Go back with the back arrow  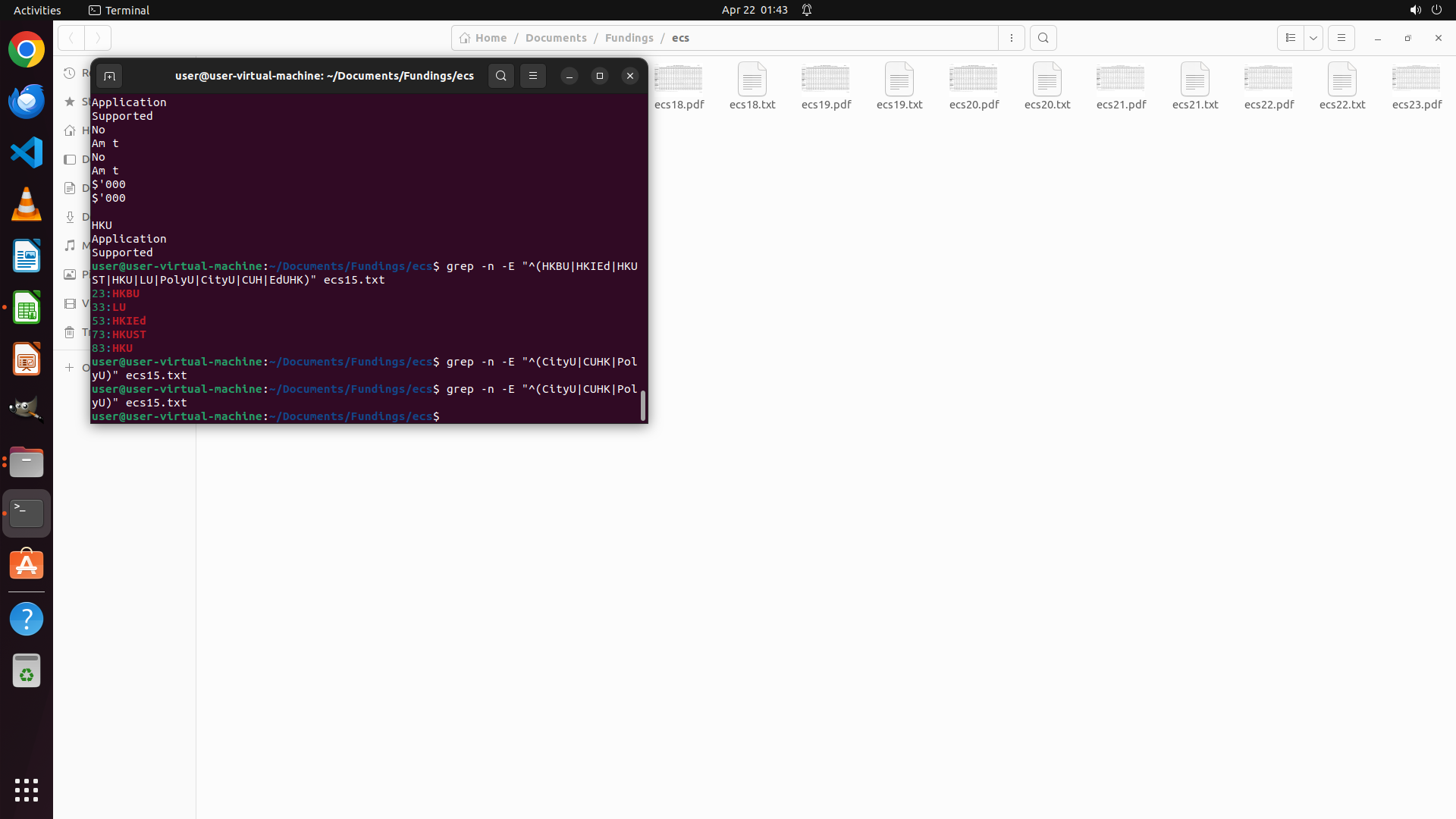point(71,38)
